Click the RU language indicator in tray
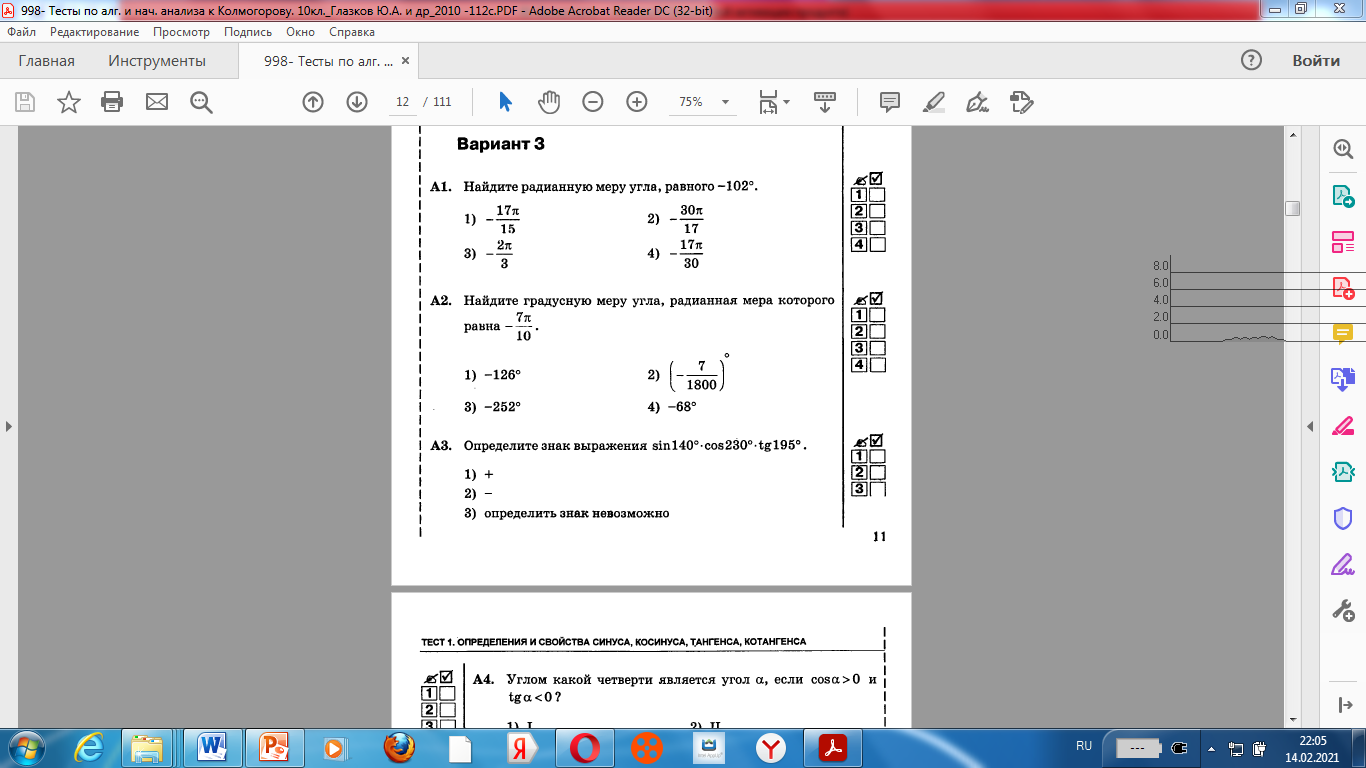The height and width of the screenshot is (768, 1366). (x=1084, y=746)
